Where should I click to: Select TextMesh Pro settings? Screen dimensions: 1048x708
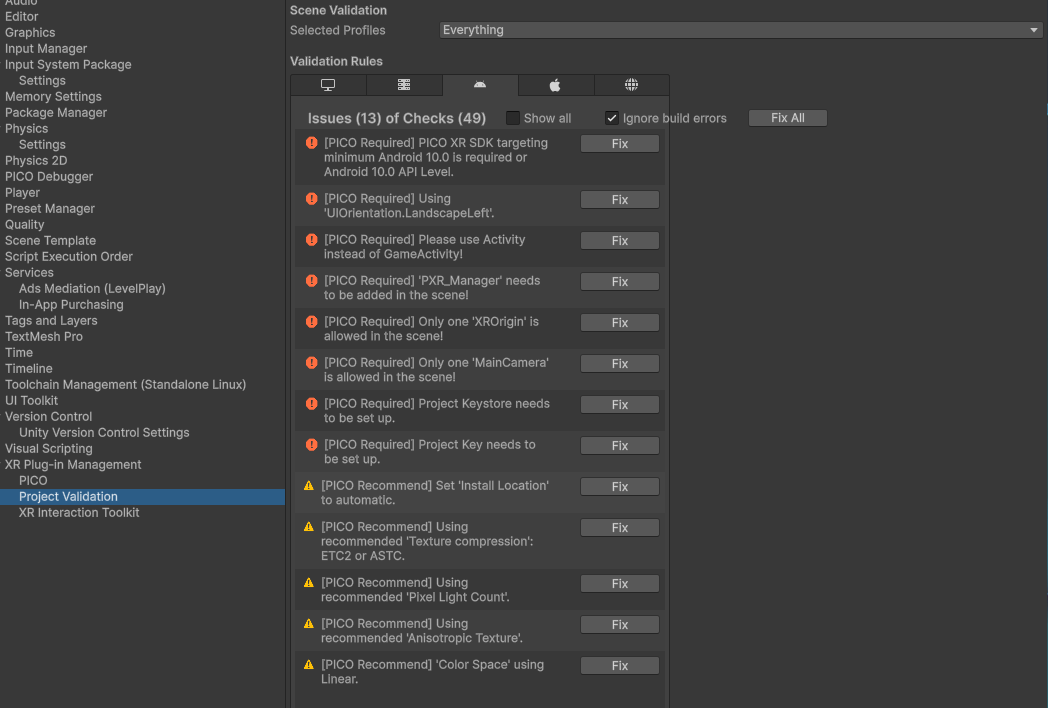pos(44,337)
